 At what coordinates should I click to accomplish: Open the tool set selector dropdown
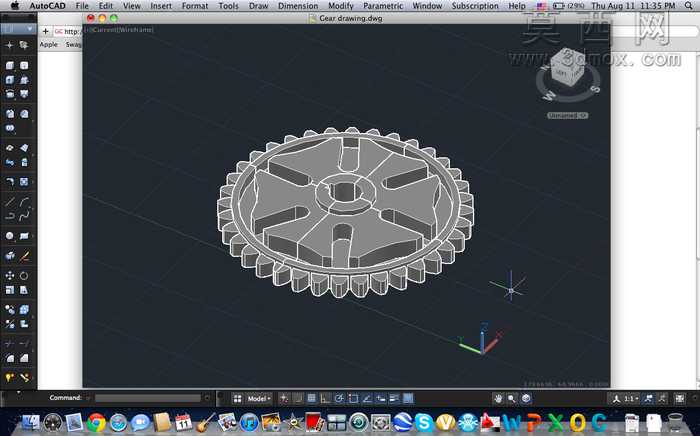click(x=18, y=29)
